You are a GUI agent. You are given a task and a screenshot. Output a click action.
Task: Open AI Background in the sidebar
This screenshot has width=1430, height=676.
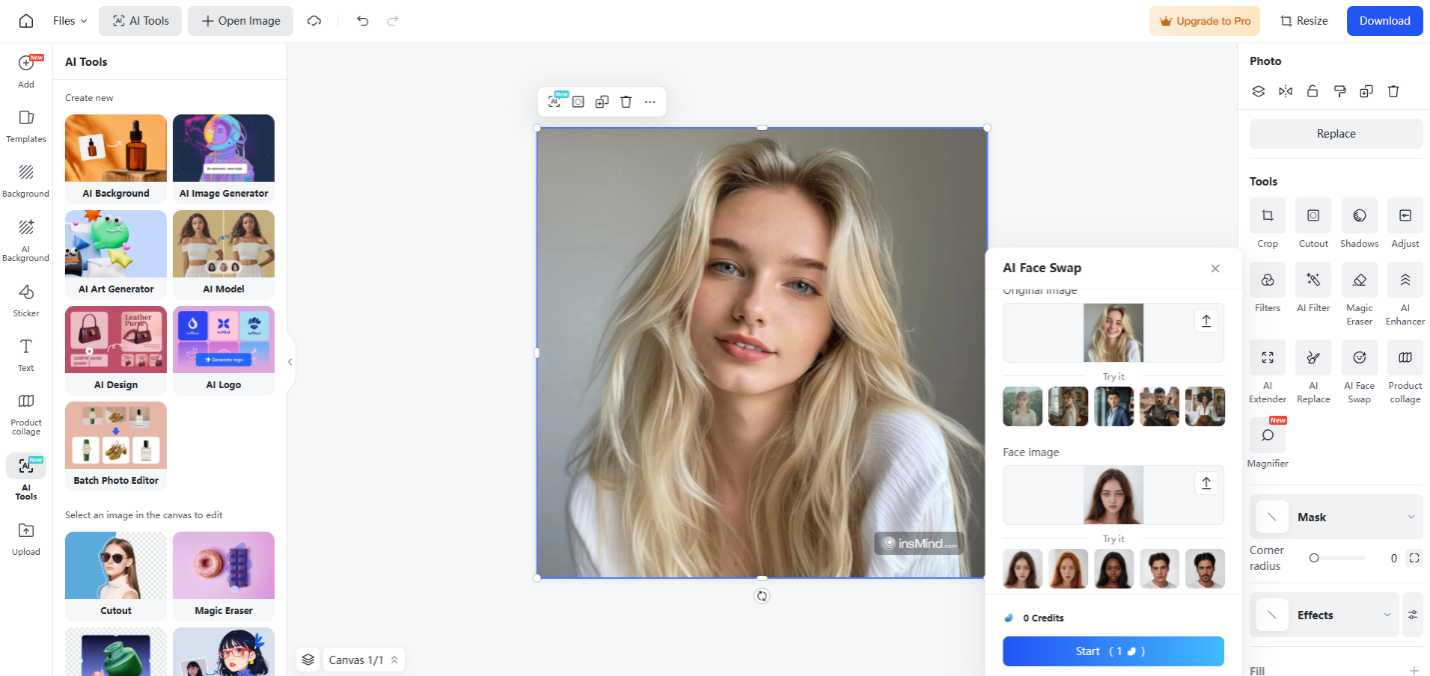(x=26, y=240)
